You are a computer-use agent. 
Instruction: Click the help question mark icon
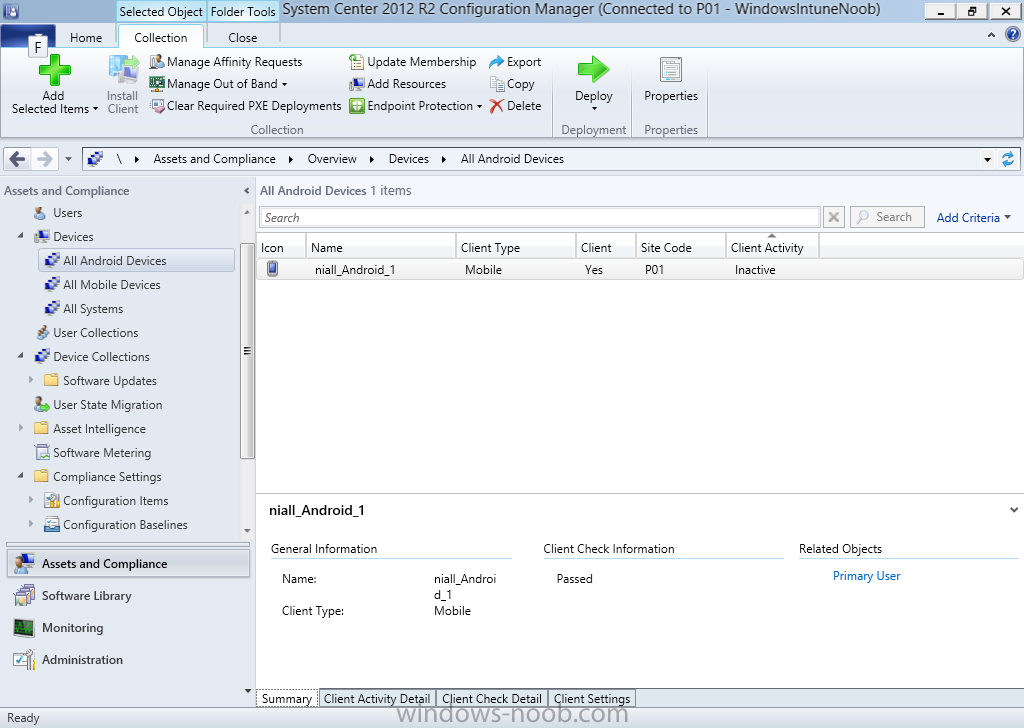(x=1012, y=35)
